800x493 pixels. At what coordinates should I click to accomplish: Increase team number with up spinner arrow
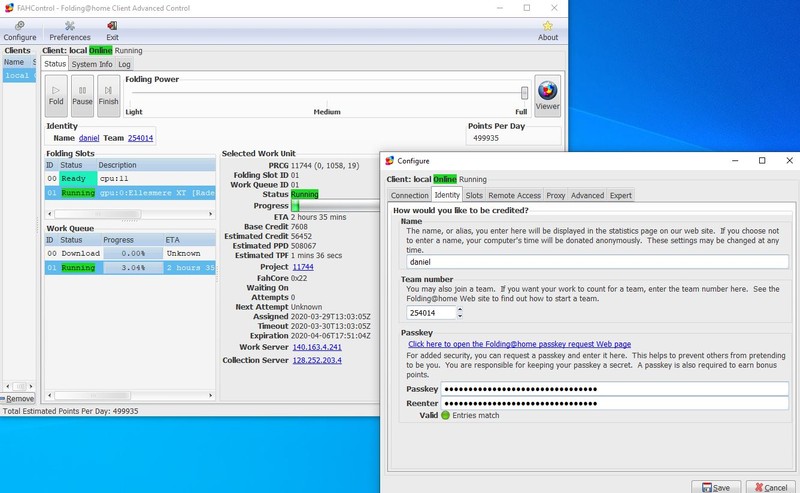pyautogui.click(x=460, y=309)
